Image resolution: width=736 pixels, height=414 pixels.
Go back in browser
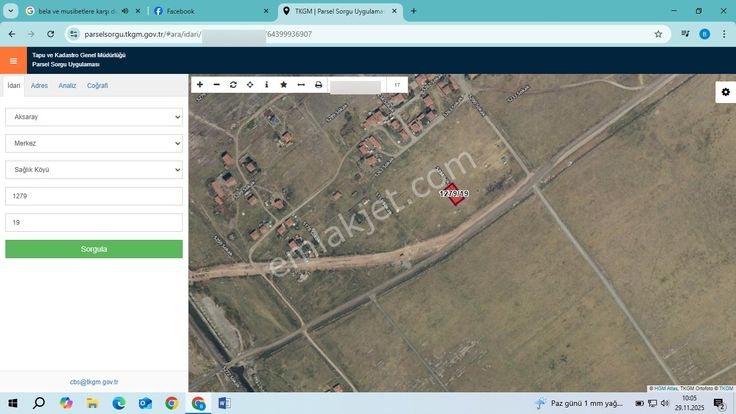[x=12, y=34]
